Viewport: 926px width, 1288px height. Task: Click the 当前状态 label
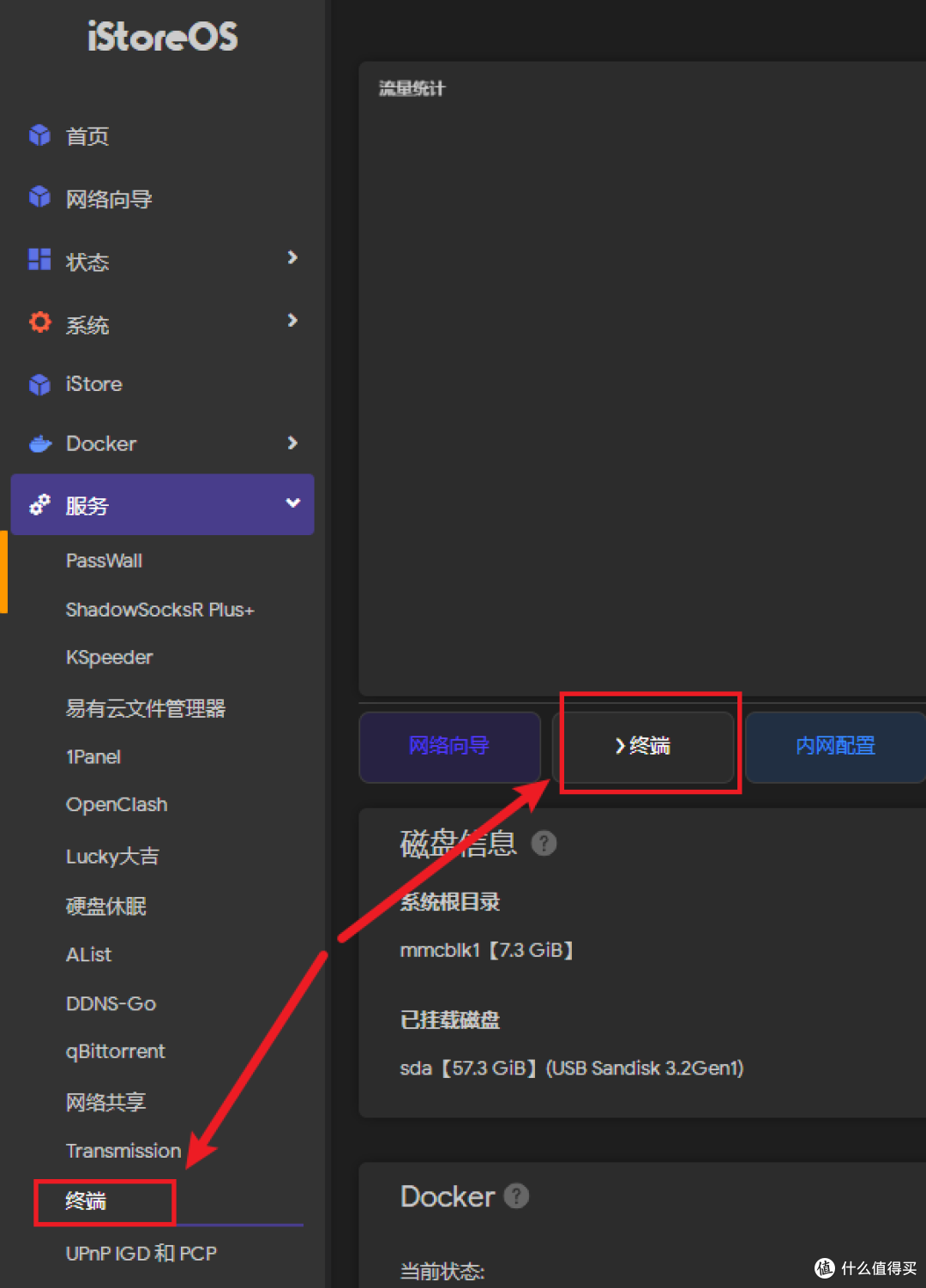[442, 1272]
